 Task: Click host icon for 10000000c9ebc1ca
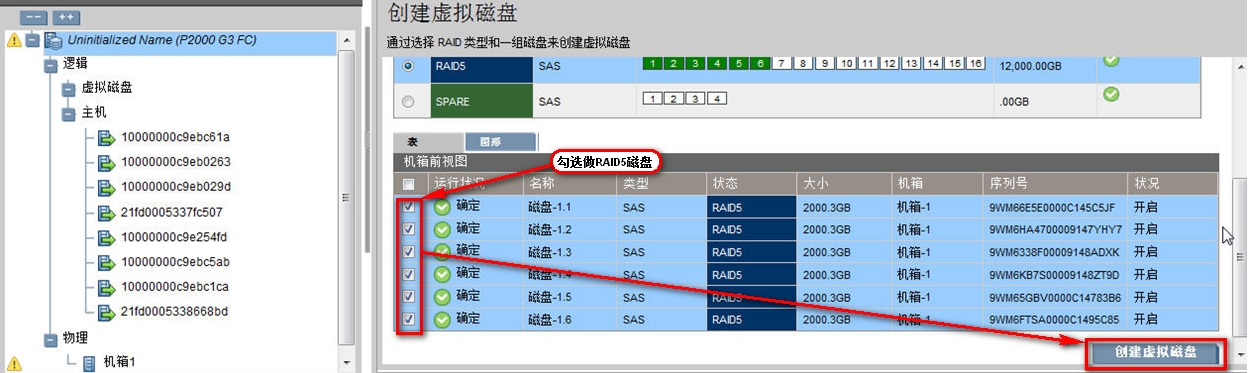[x=106, y=287]
